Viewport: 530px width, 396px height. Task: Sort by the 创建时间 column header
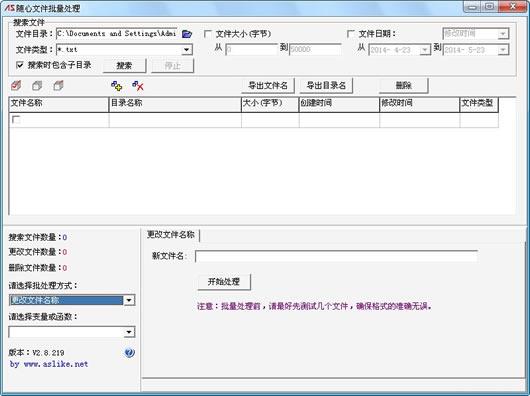click(x=339, y=104)
